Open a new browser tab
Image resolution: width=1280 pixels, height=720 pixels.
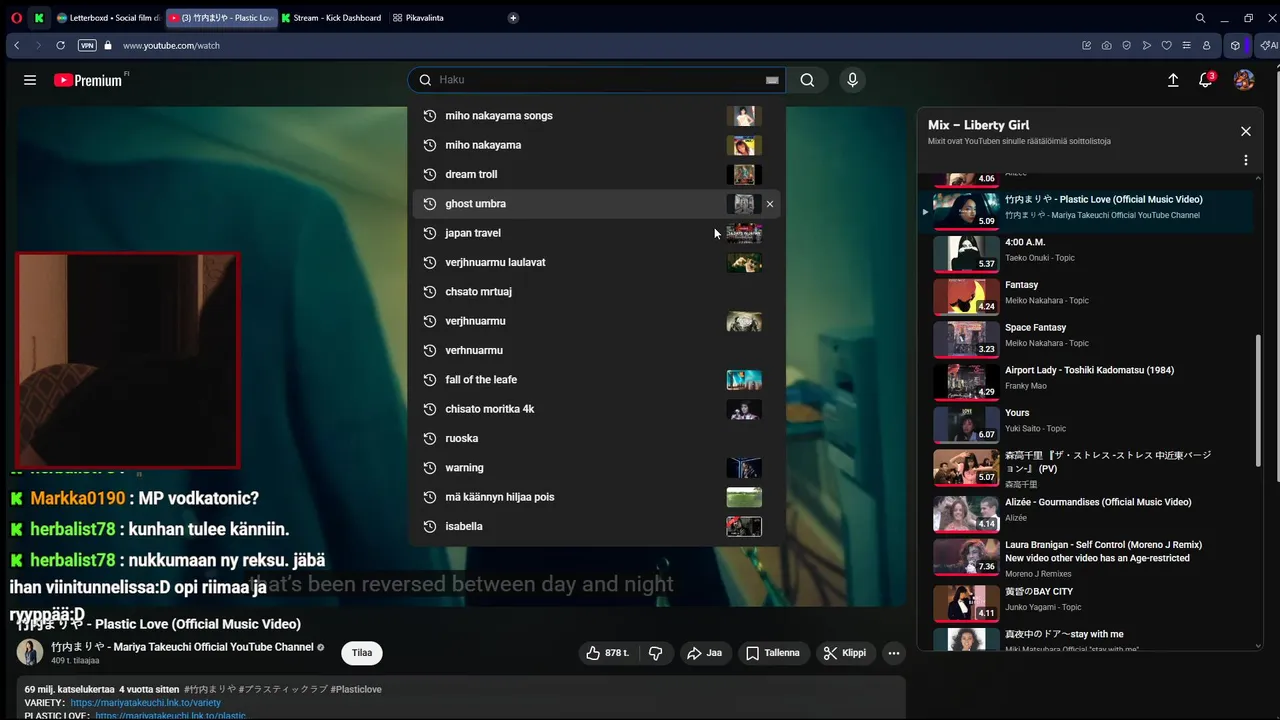(x=513, y=18)
